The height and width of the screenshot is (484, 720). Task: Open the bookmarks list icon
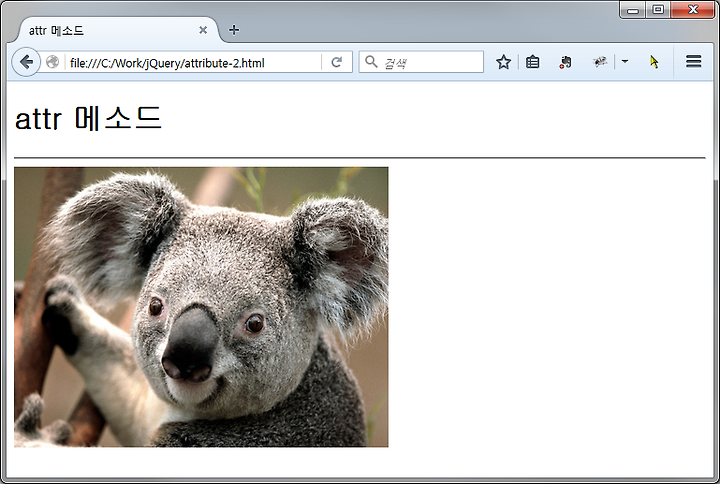click(533, 62)
